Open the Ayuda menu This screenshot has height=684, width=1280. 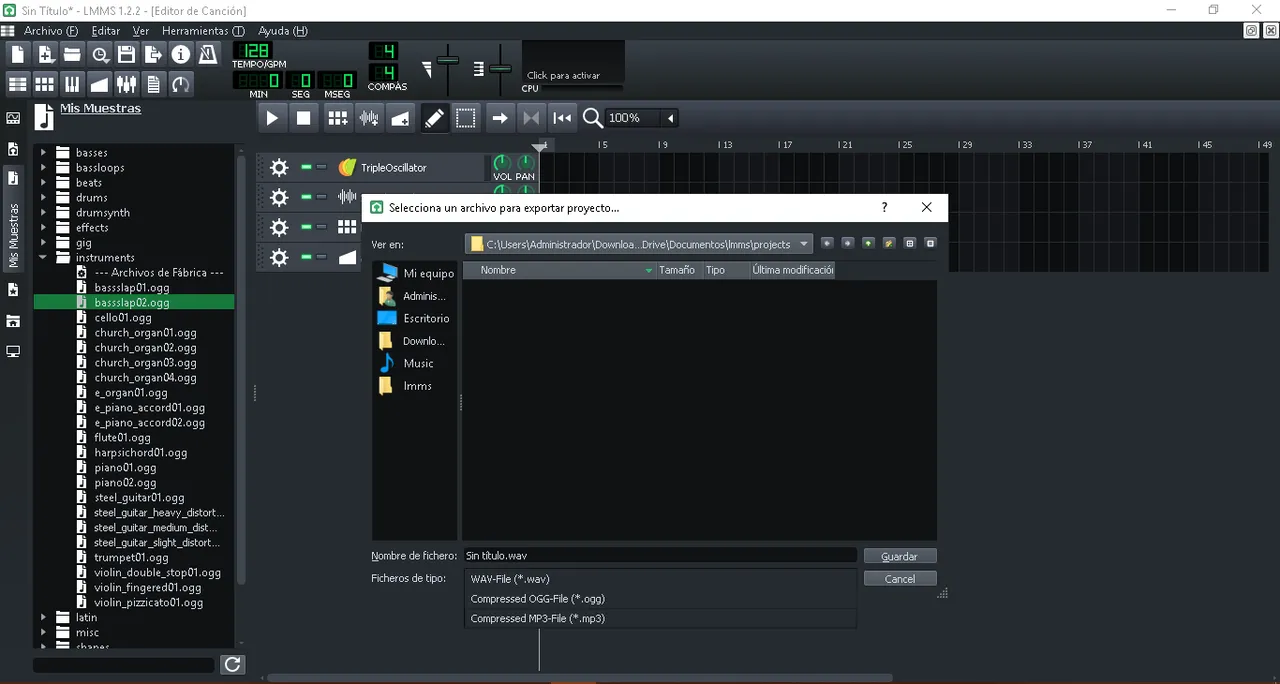[x=283, y=31]
